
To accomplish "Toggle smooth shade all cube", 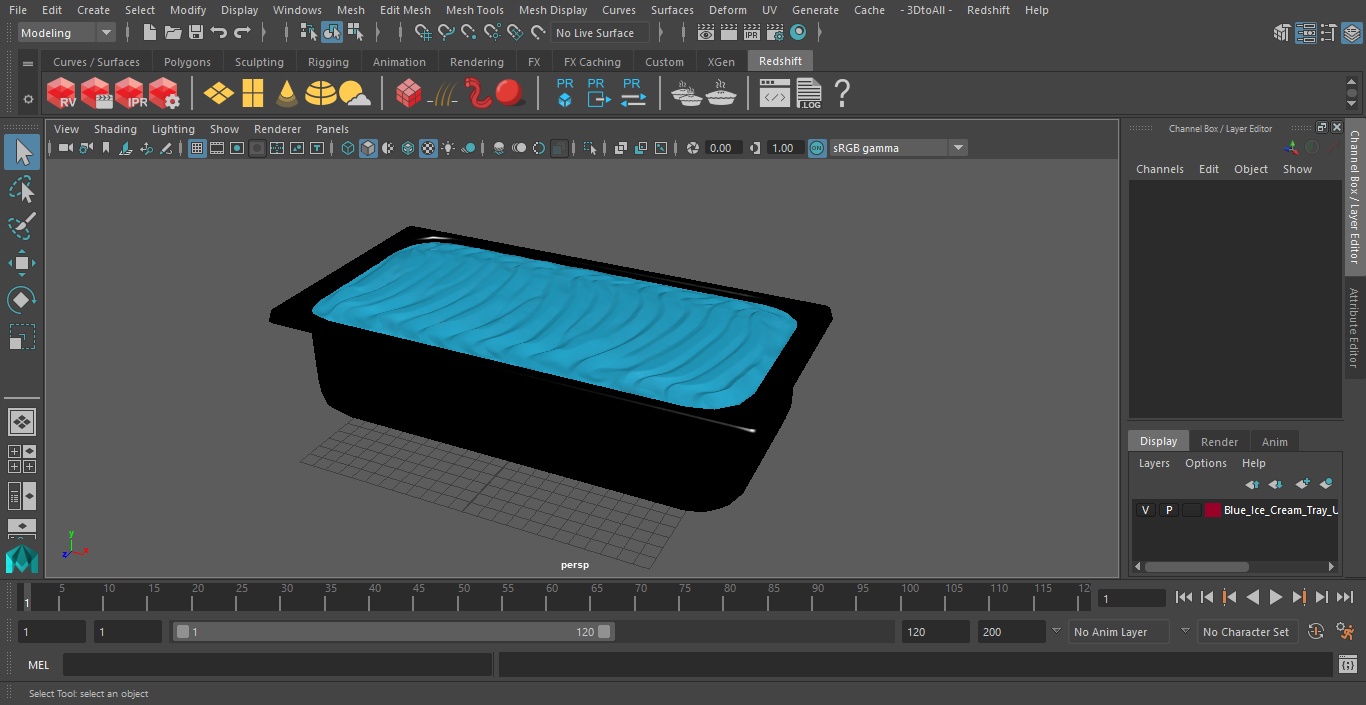I will pyautogui.click(x=368, y=148).
